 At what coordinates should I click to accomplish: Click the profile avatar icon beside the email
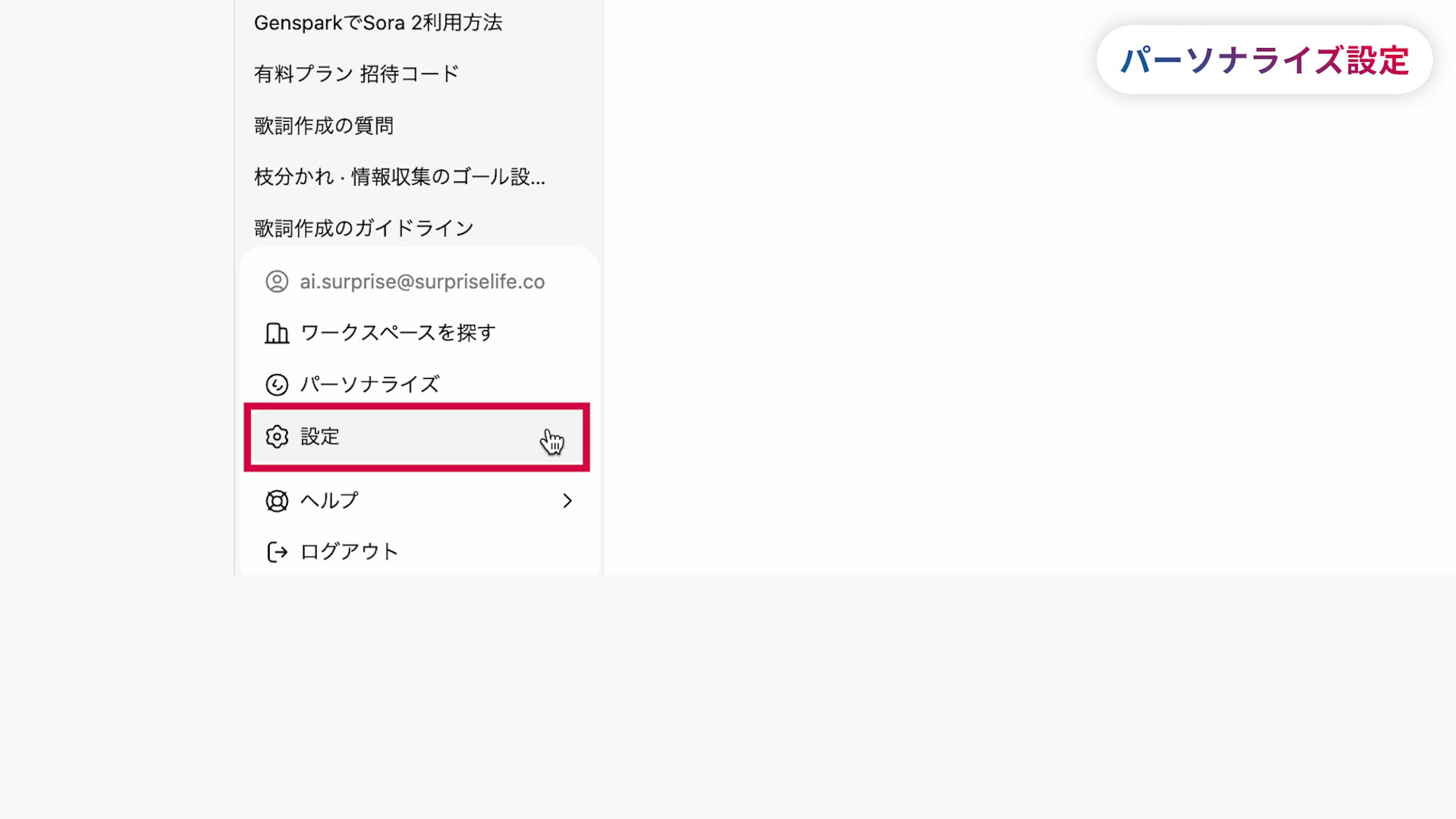pyautogui.click(x=277, y=281)
